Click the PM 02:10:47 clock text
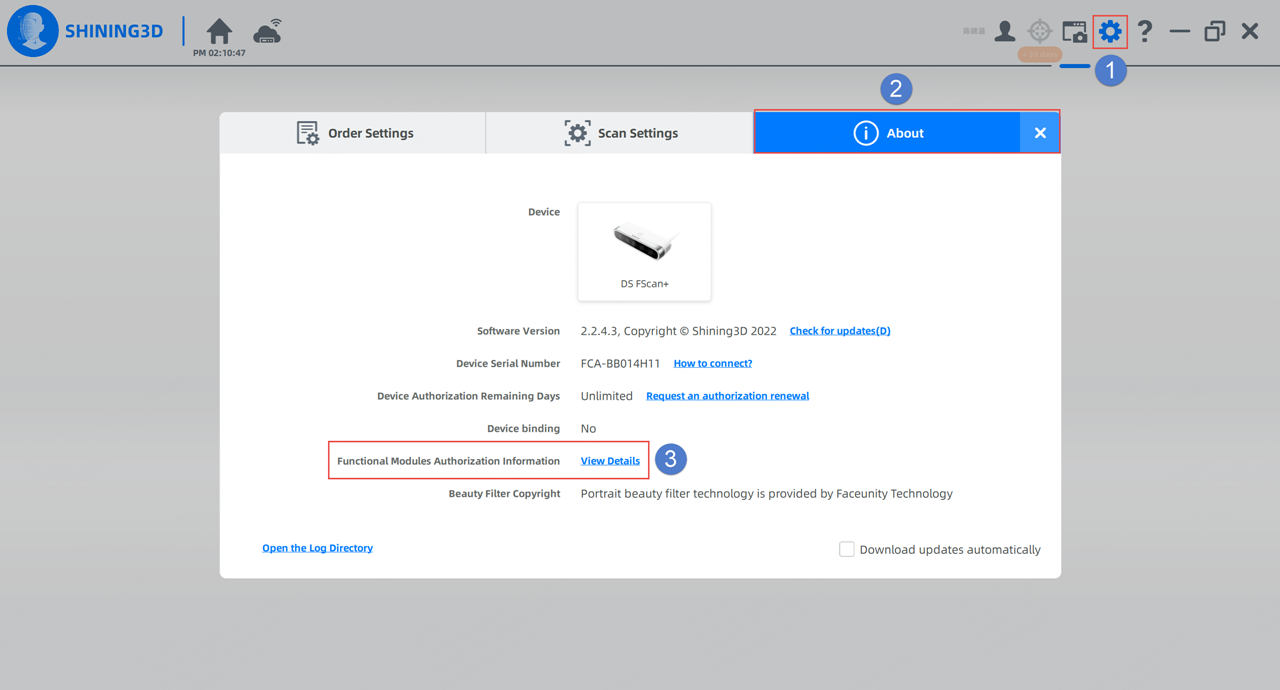 click(219, 53)
